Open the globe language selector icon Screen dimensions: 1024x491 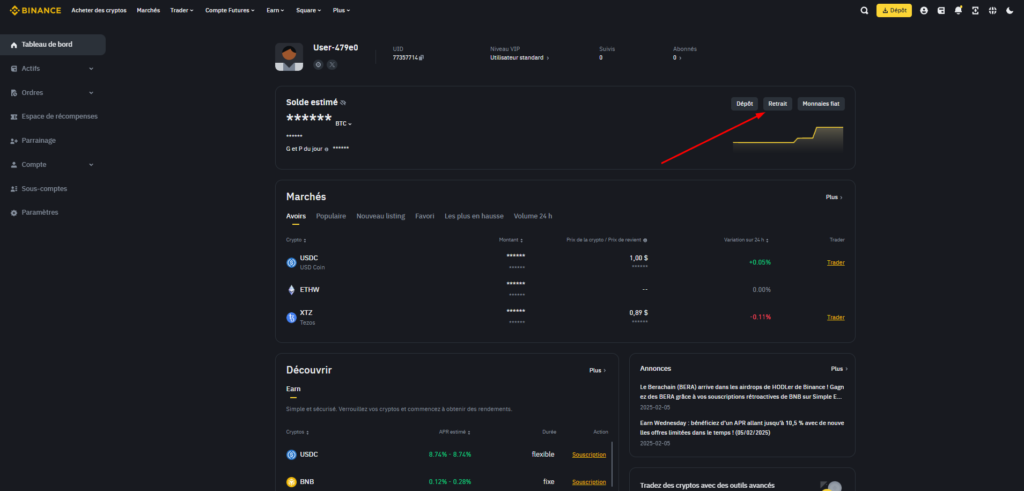(992, 10)
